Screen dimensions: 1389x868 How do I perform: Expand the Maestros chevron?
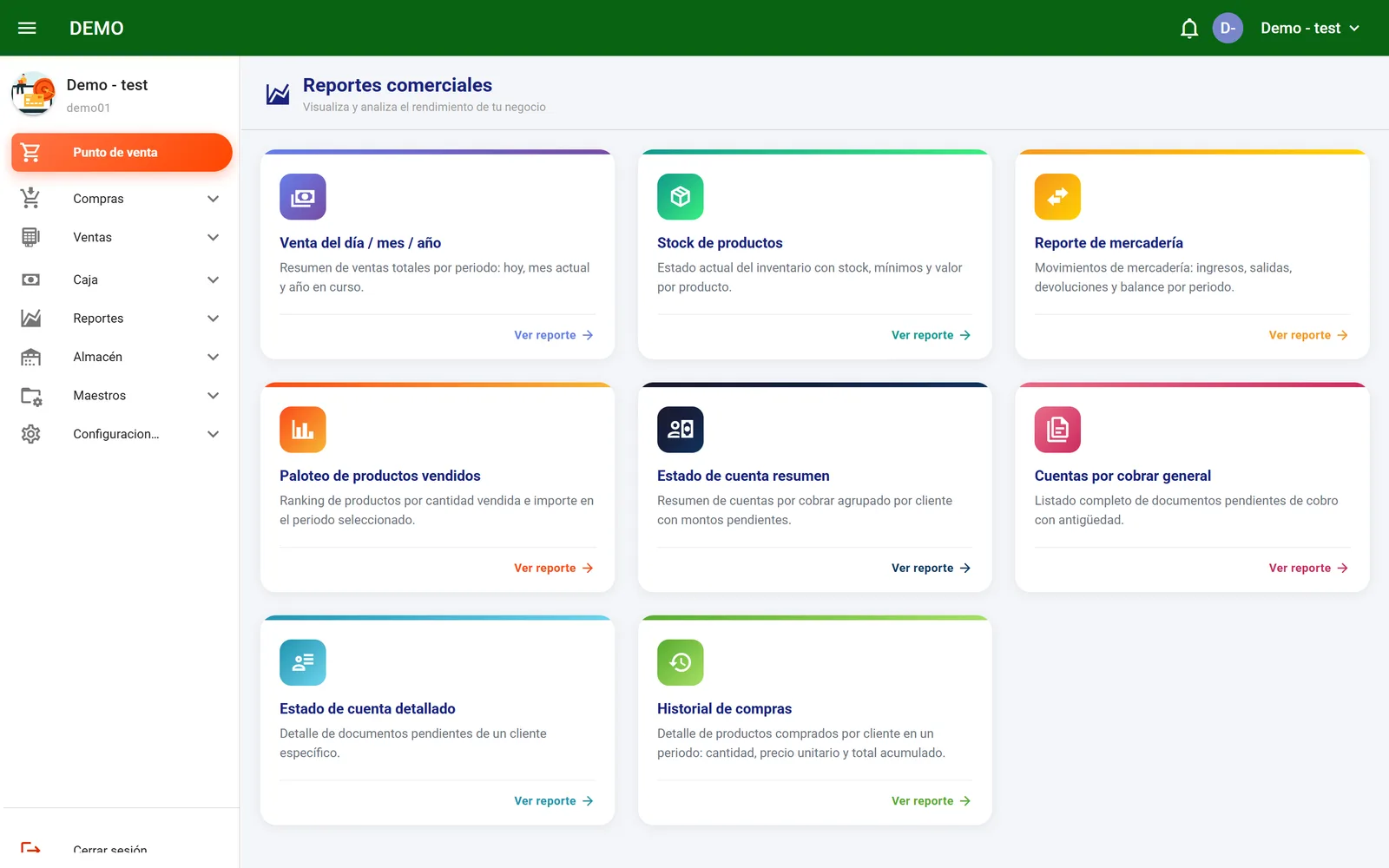click(213, 396)
